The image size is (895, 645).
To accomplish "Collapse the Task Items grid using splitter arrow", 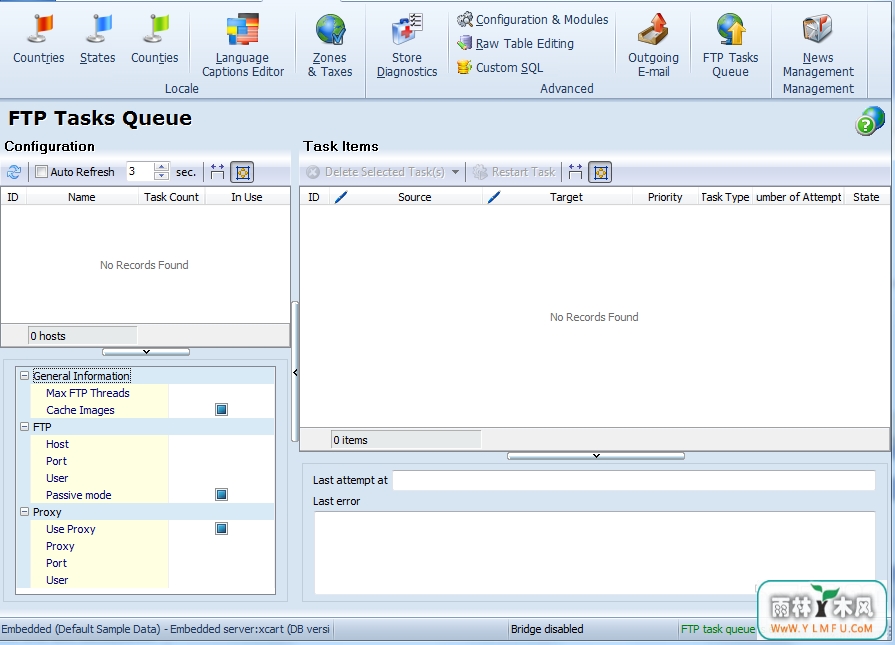I will [596, 455].
